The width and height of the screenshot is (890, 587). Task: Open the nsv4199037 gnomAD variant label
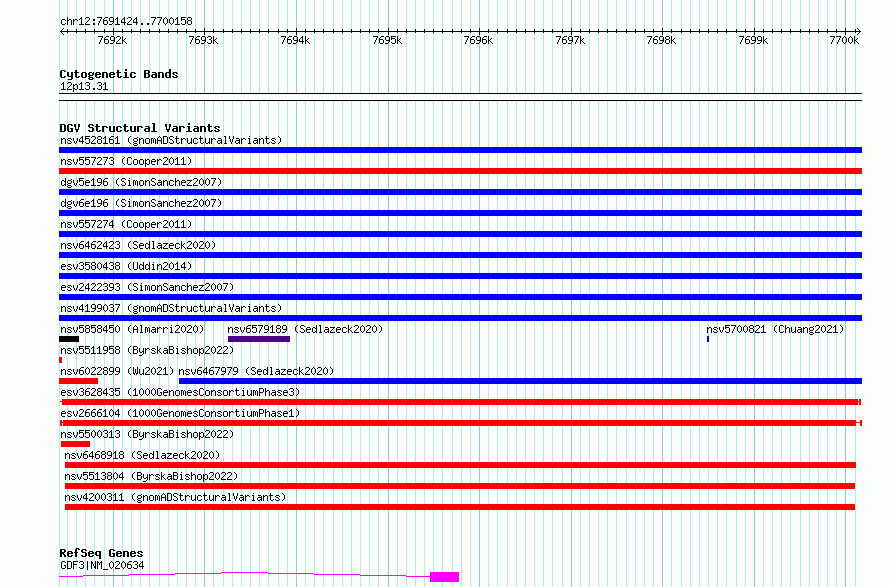click(x=171, y=308)
